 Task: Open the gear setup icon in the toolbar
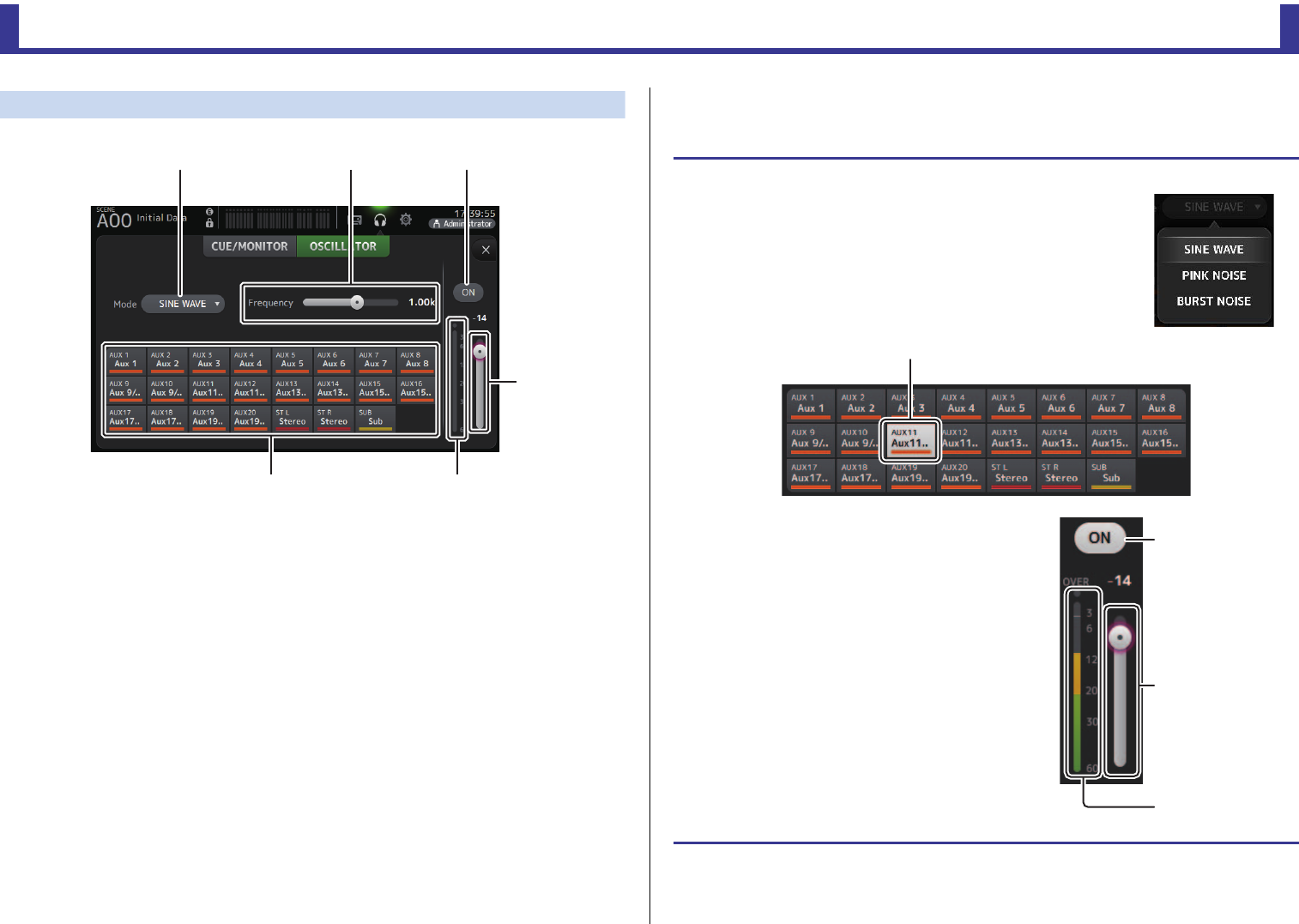pos(406,220)
